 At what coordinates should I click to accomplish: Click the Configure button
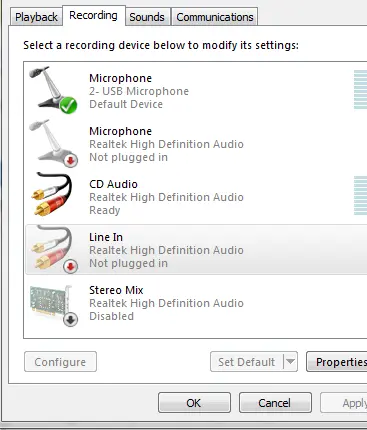point(60,362)
